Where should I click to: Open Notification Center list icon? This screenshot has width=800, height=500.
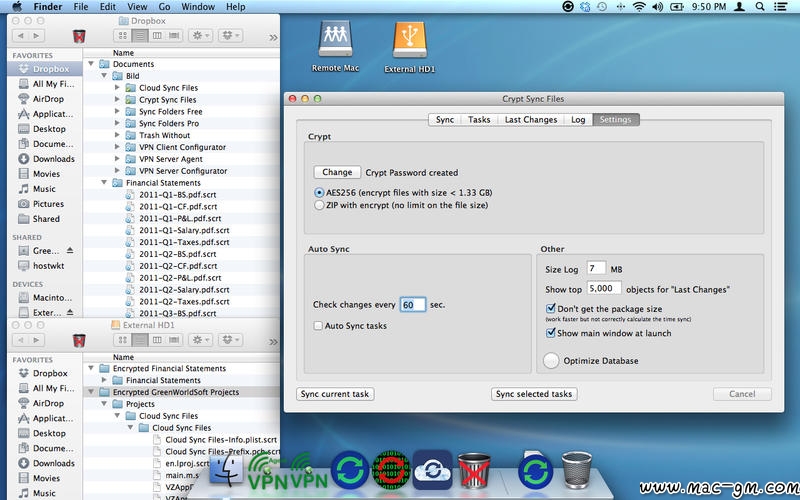pos(780,7)
